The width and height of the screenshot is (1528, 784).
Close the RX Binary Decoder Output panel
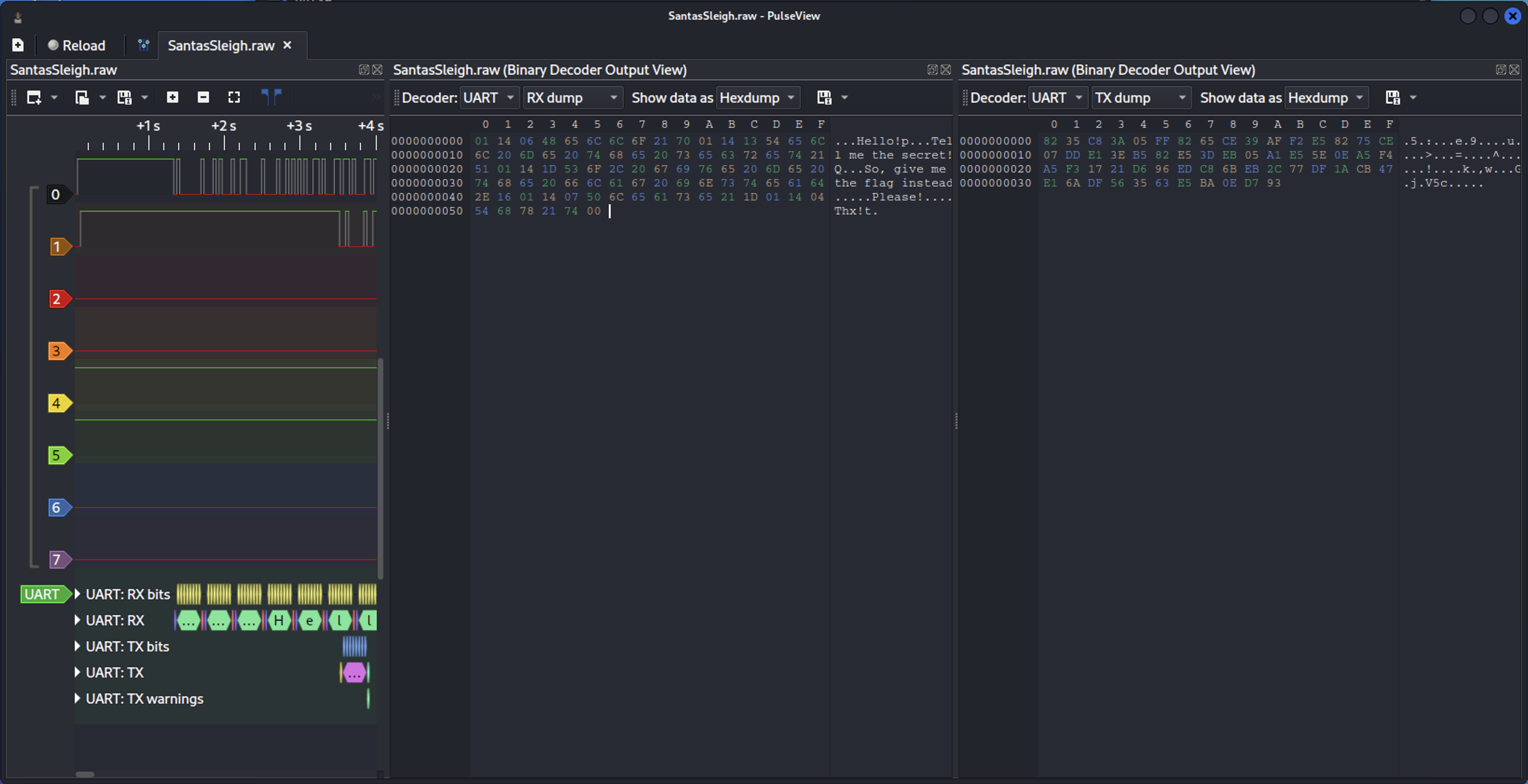(946, 69)
